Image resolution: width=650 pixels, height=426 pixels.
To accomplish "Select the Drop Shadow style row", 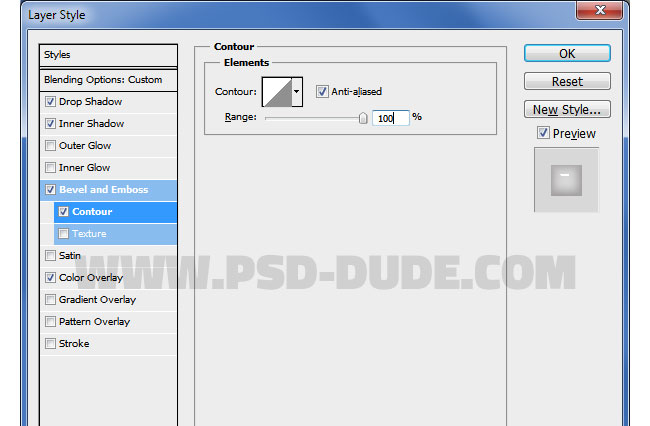I will (108, 102).
